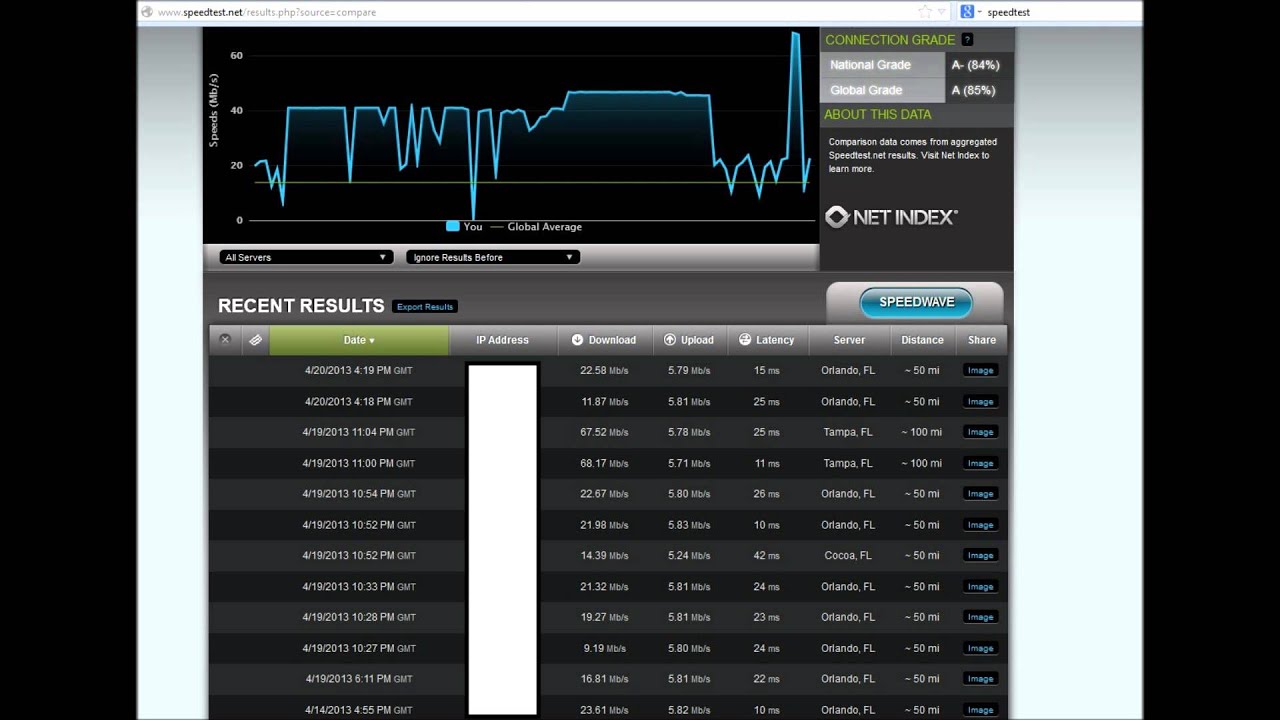Start a Speedwave with the blue button
1280x720 pixels.
pos(916,302)
